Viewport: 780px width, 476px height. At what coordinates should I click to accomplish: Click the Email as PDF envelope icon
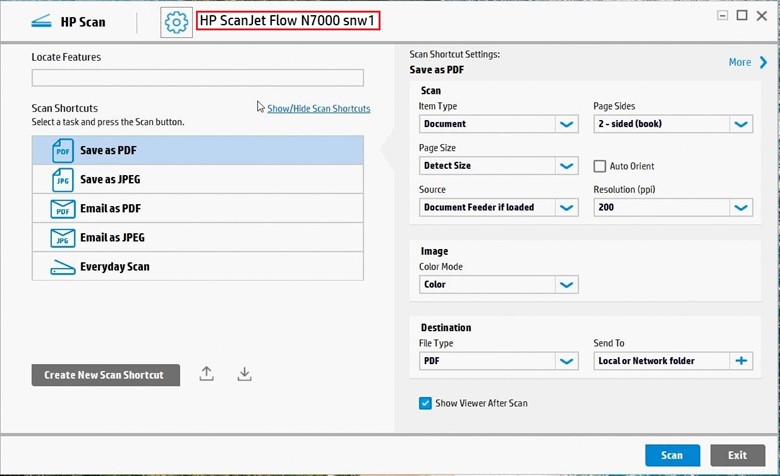[x=63, y=209]
